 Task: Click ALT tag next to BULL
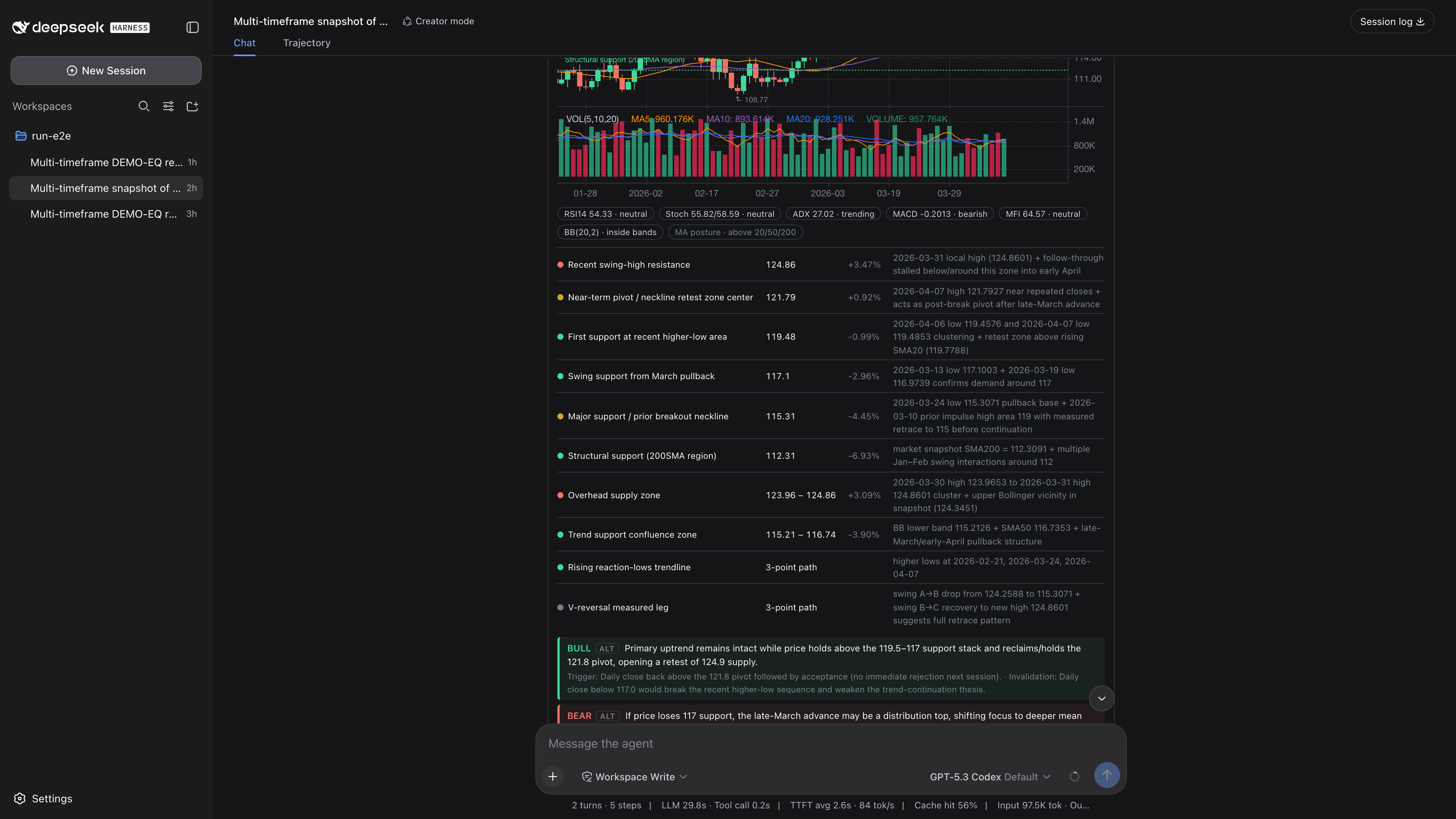click(607, 649)
